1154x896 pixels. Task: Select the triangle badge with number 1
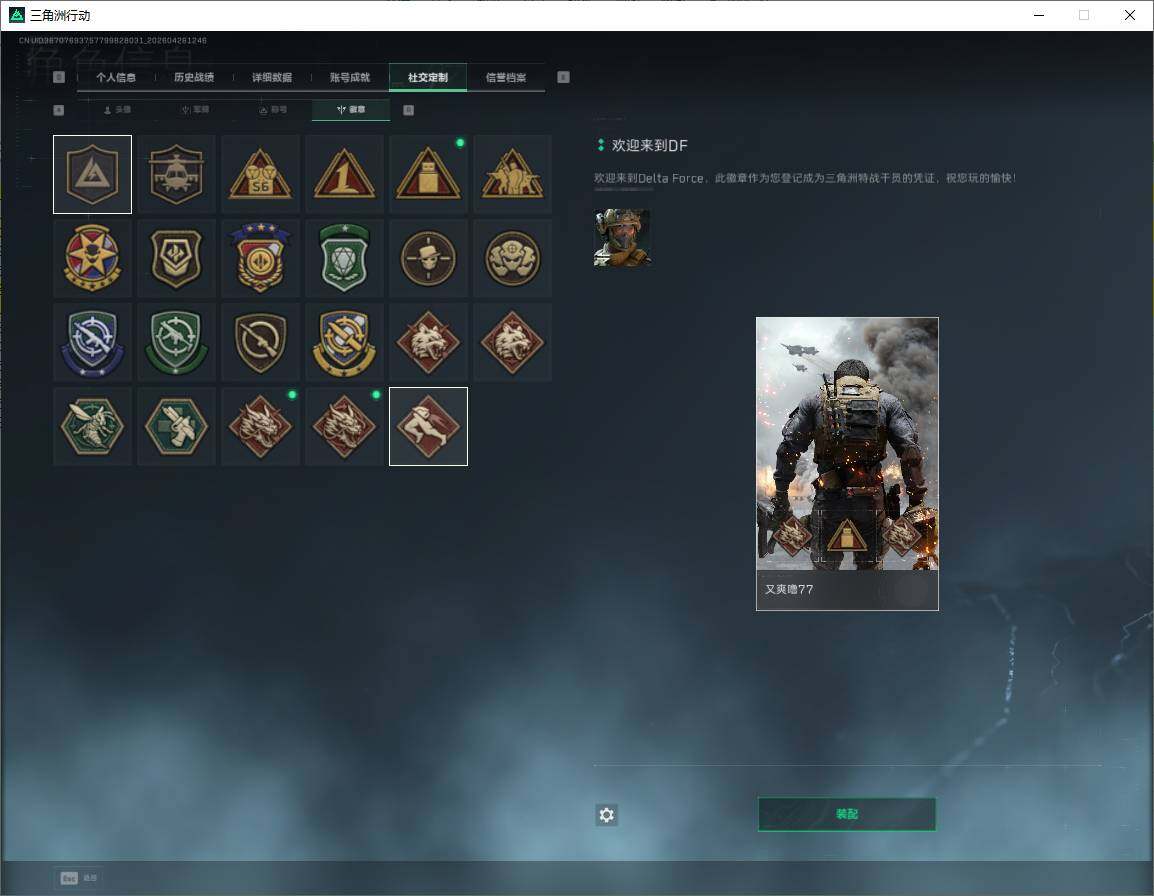point(344,174)
